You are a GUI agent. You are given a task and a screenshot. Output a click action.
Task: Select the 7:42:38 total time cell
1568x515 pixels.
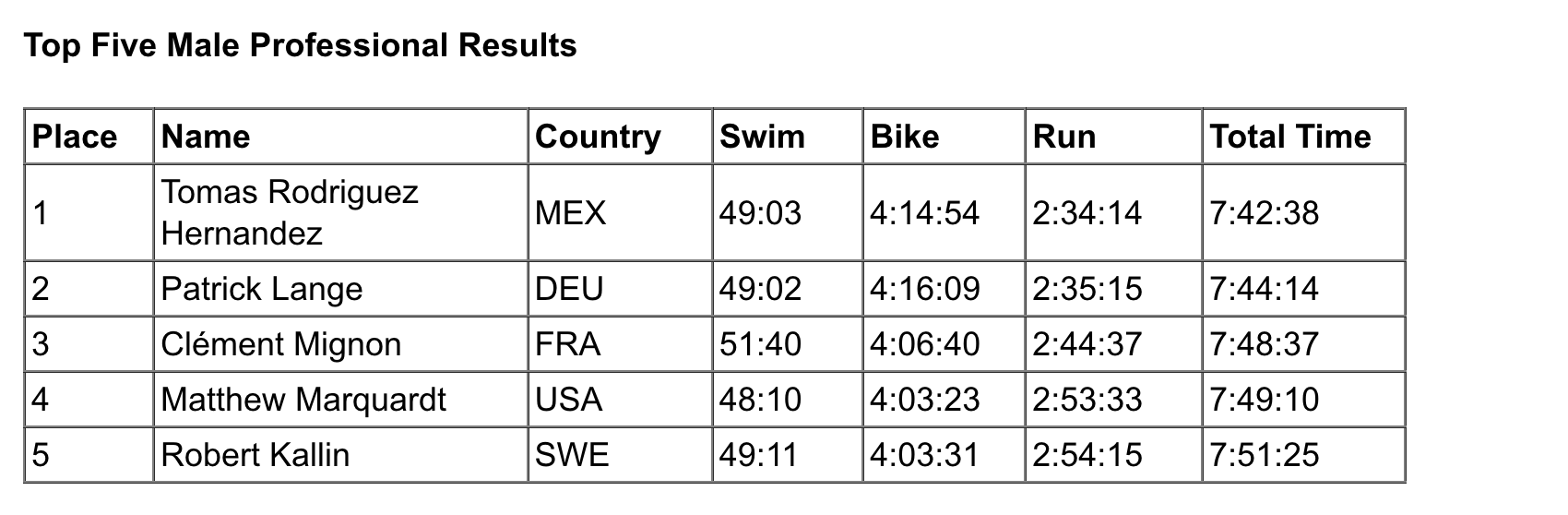(x=1303, y=212)
